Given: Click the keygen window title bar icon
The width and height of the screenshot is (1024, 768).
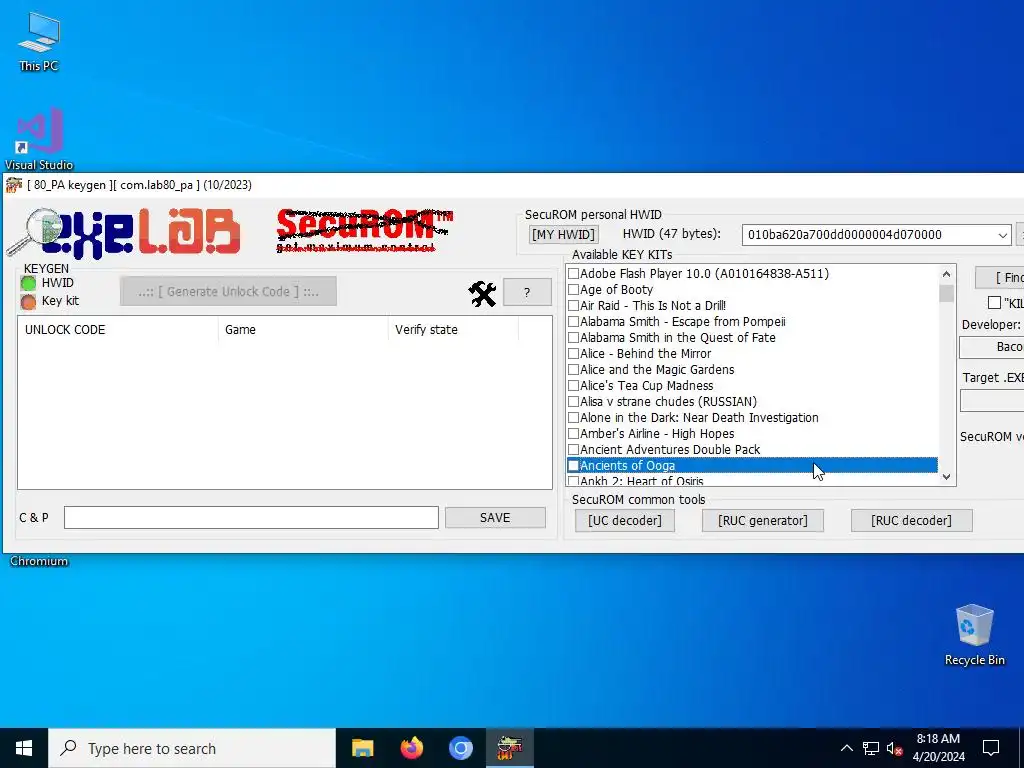Looking at the screenshot, I should (14, 185).
